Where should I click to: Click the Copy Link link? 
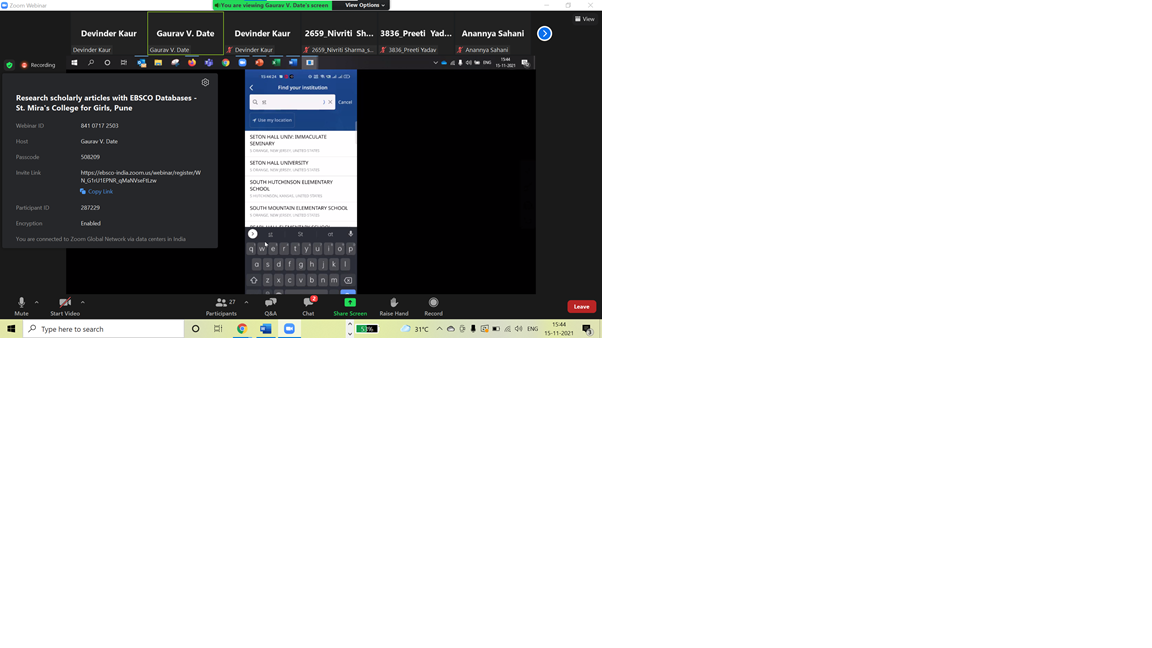pos(99,191)
